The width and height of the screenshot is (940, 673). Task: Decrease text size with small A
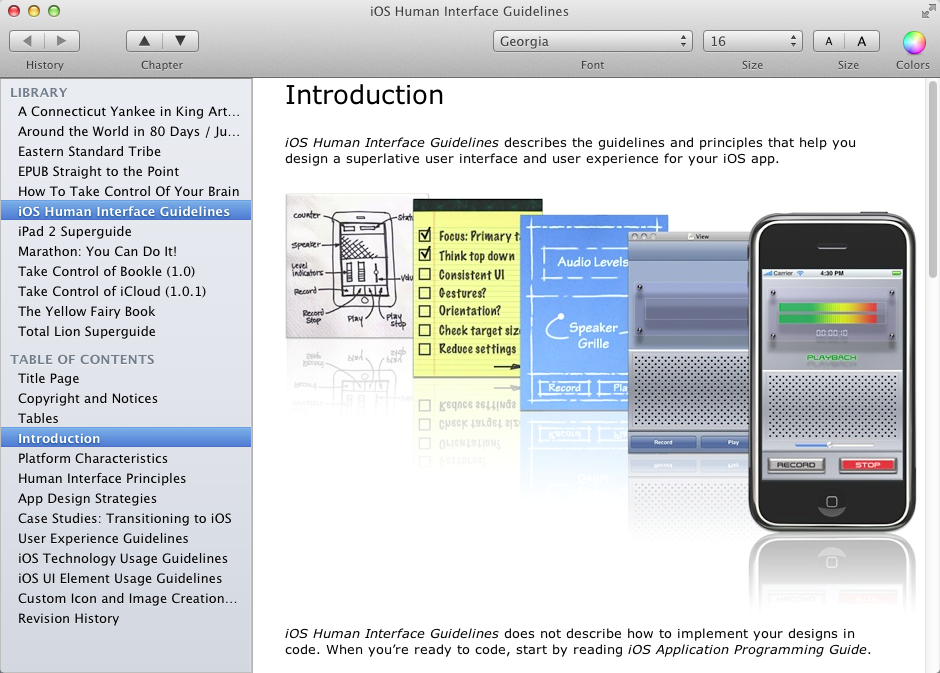pos(829,41)
